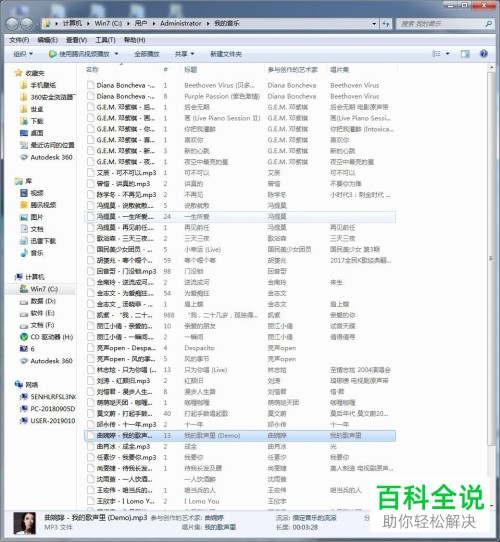Select the Diana Boncheva file titled Purple Passion
Image resolution: width=500 pixels, height=542 pixels.
coord(240,96)
